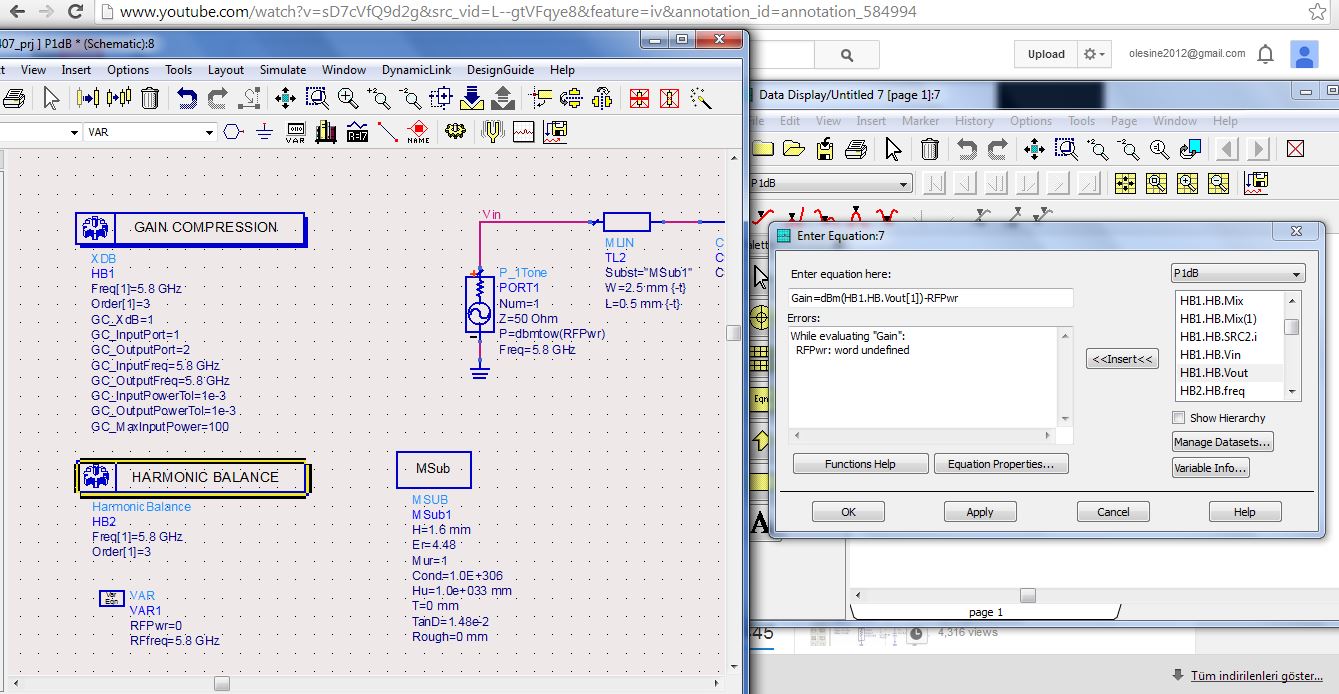1339x694 pixels.
Task: Open the DesignGuide menu
Action: click(500, 70)
